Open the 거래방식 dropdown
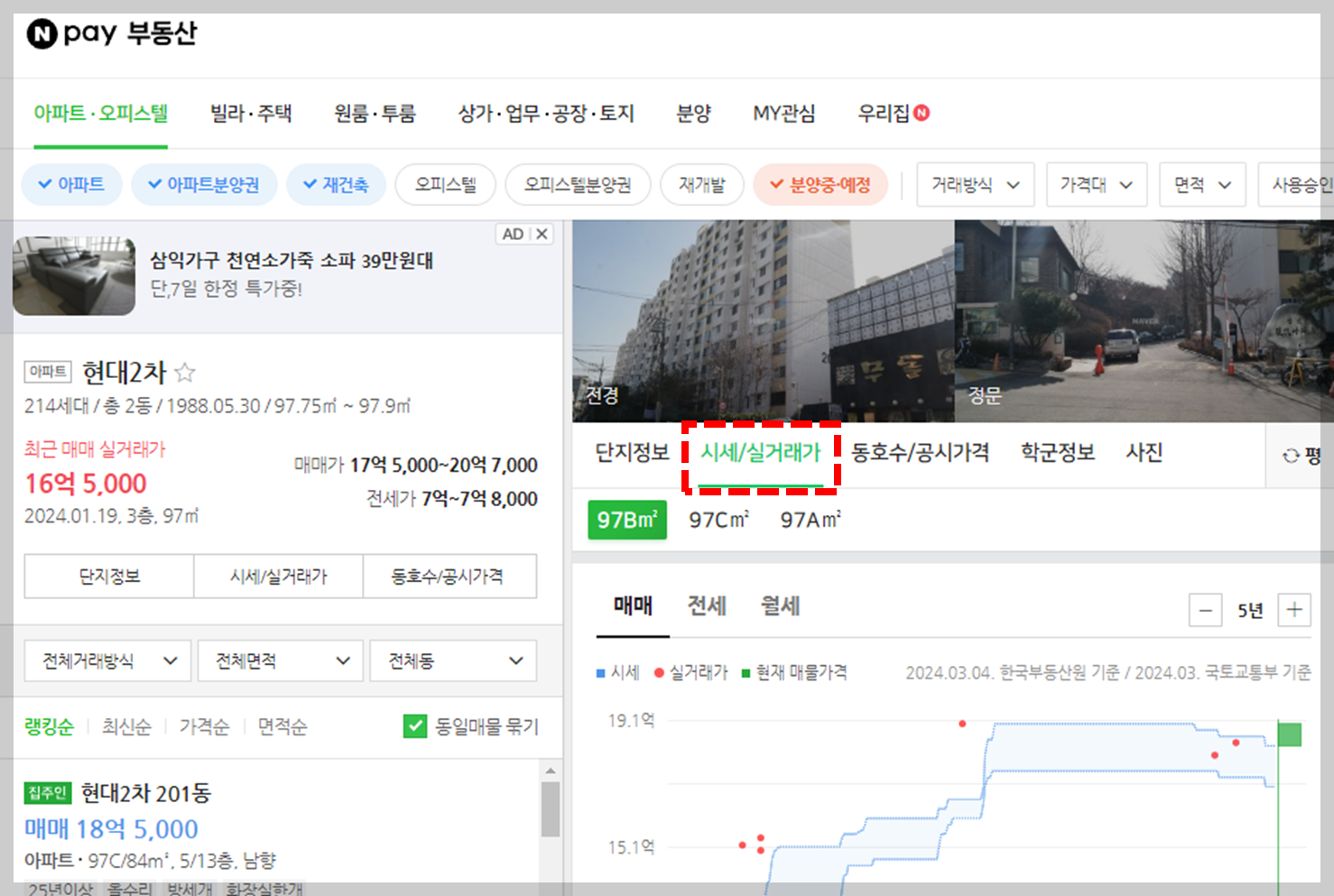Image resolution: width=1334 pixels, height=896 pixels. coord(976,184)
